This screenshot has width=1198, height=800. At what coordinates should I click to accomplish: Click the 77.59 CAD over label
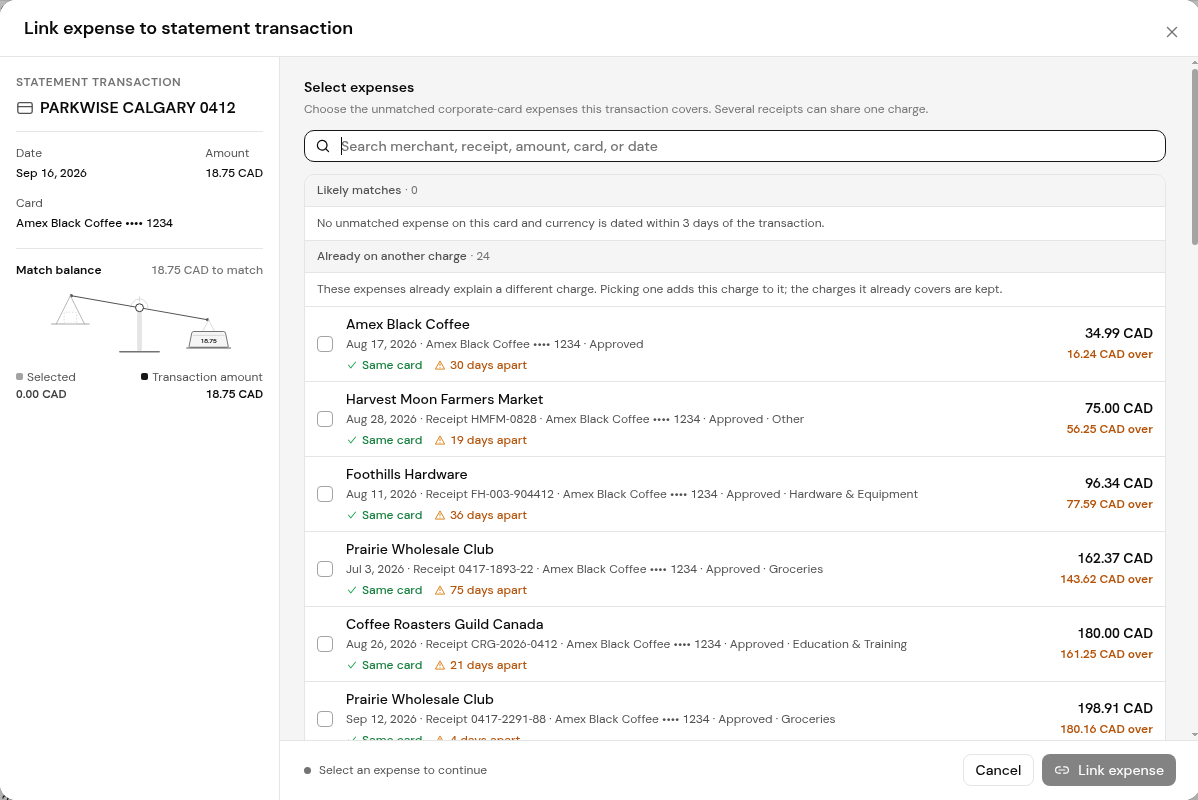[1109, 504]
